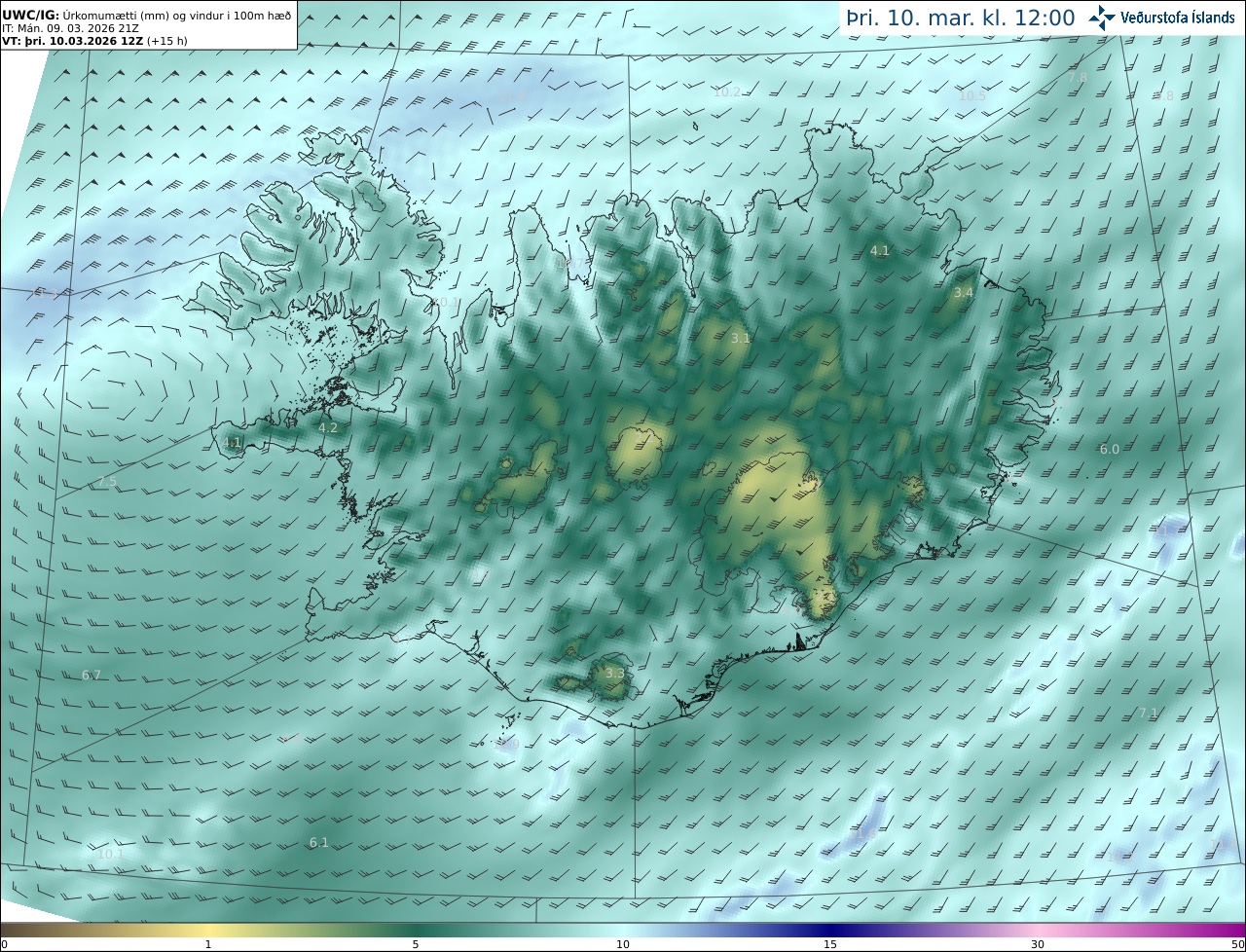
Task: Click the 7.5 value off the west coast
Action: (107, 482)
